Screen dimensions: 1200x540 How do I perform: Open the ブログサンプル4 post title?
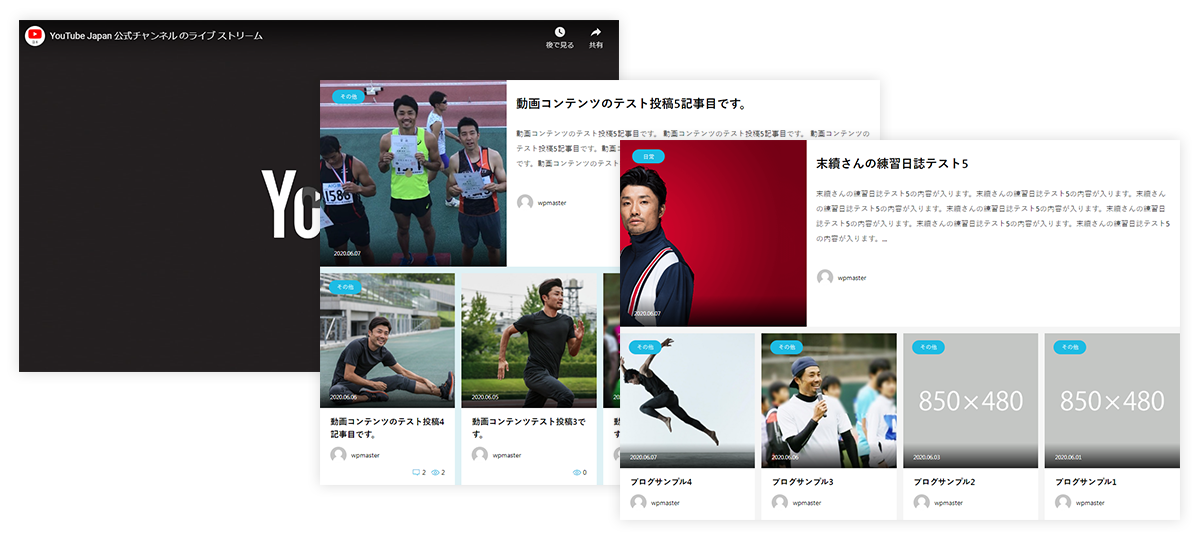(x=661, y=482)
